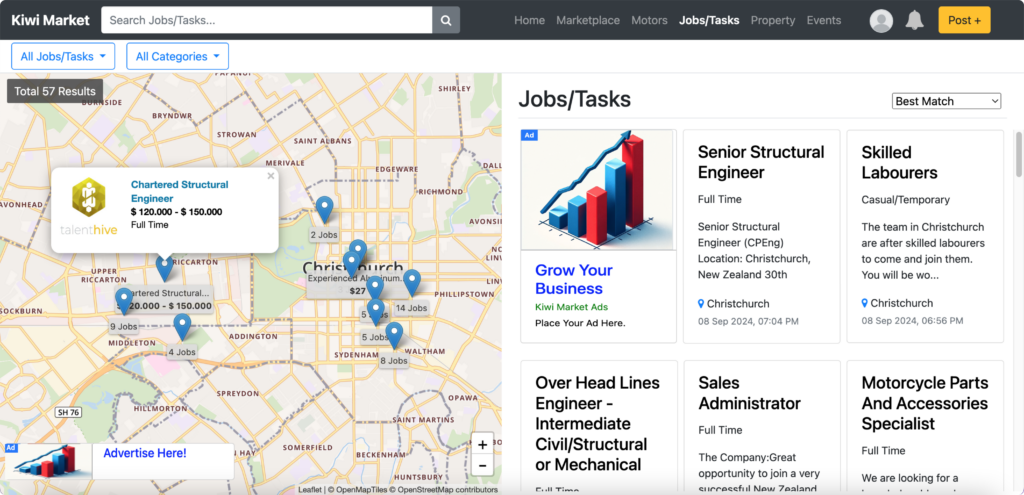The image size is (1024, 495).
Task: Select the Jobs/Tasks nav item
Action: [x=709, y=20]
